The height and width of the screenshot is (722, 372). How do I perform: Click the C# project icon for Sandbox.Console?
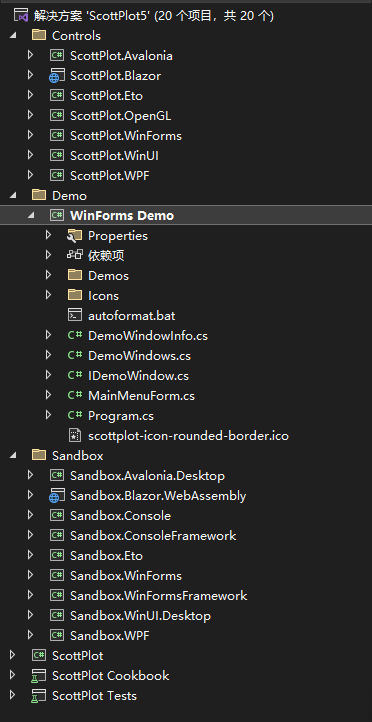point(57,516)
